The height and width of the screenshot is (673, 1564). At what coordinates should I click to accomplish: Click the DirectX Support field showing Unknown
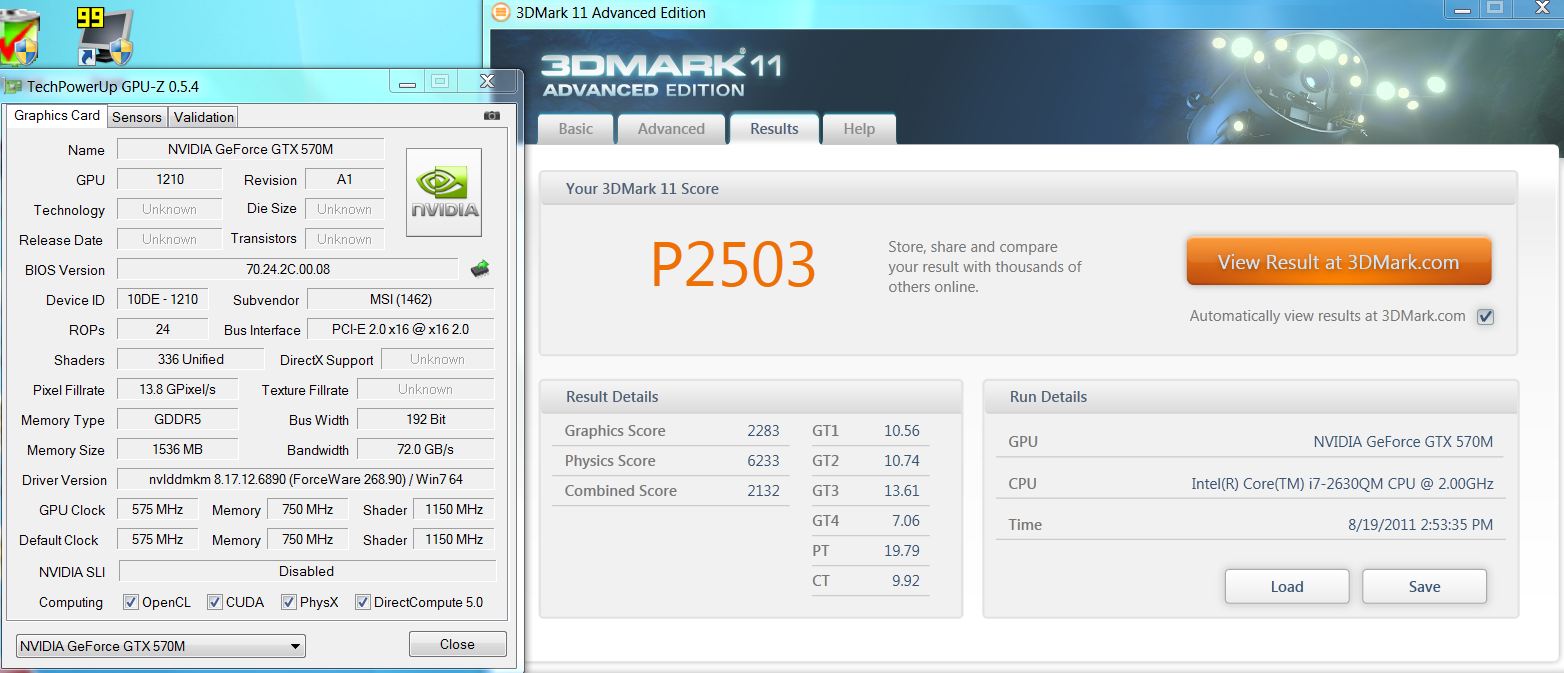438,359
